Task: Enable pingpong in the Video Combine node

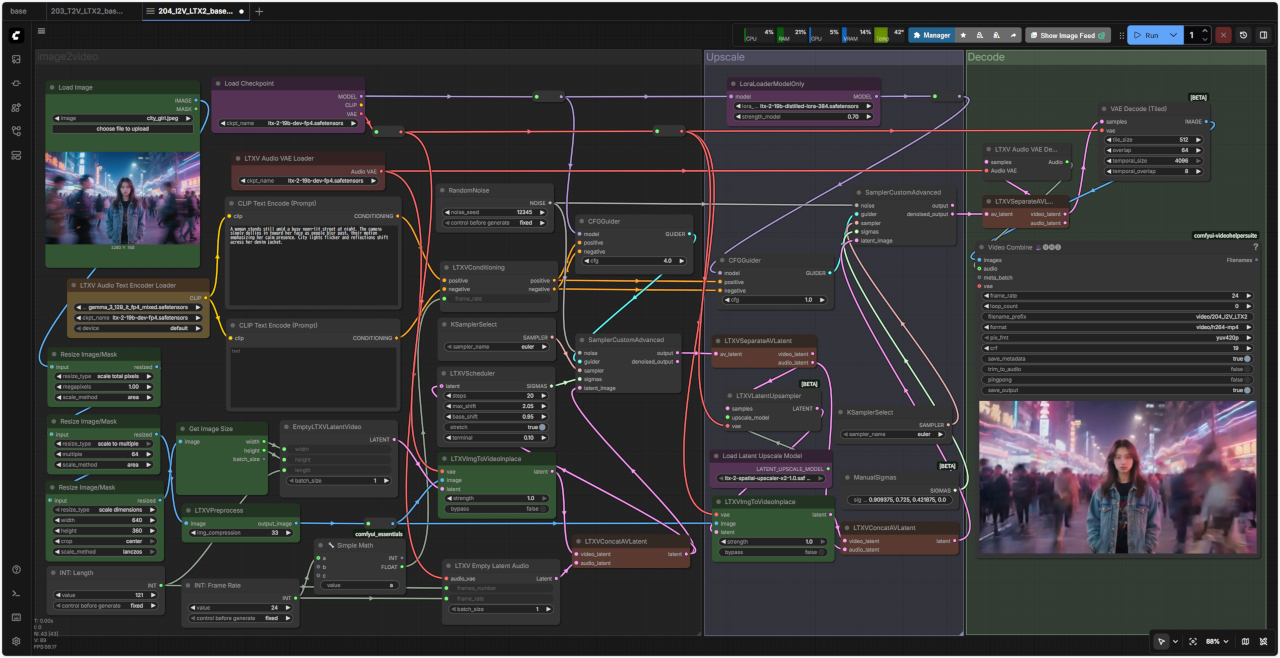Action: [1247, 380]
